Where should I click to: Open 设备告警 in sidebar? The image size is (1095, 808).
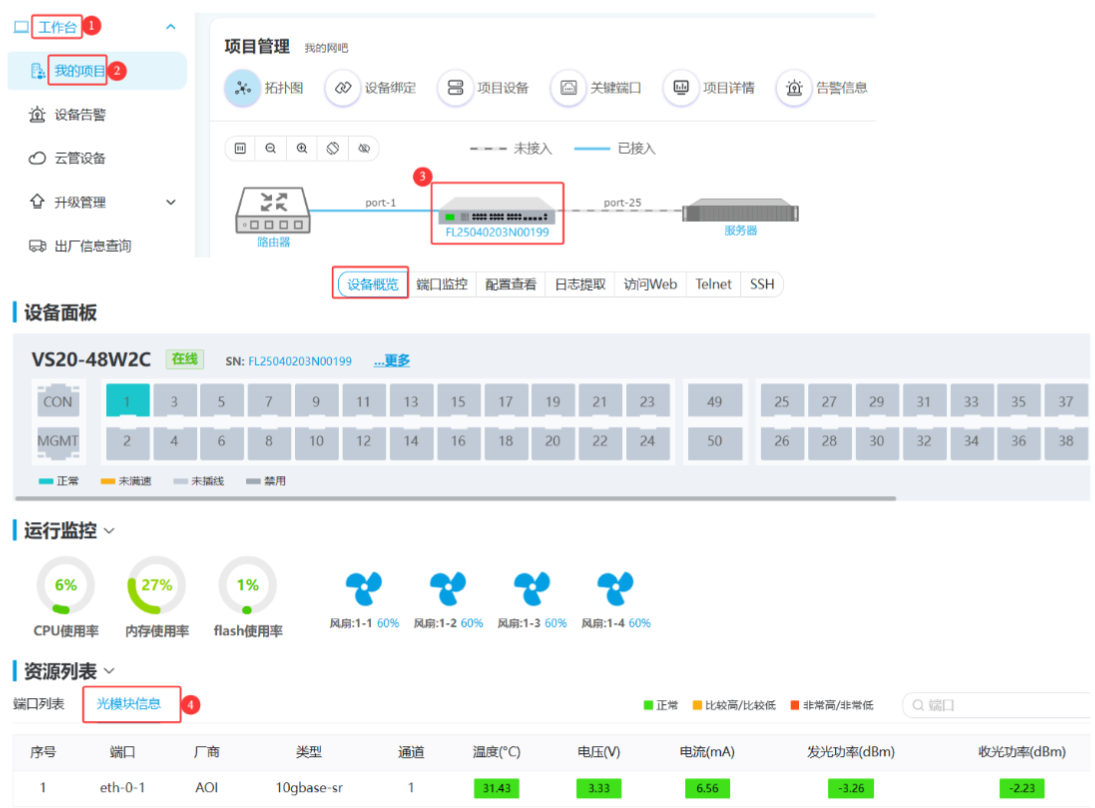pos(80,115)
